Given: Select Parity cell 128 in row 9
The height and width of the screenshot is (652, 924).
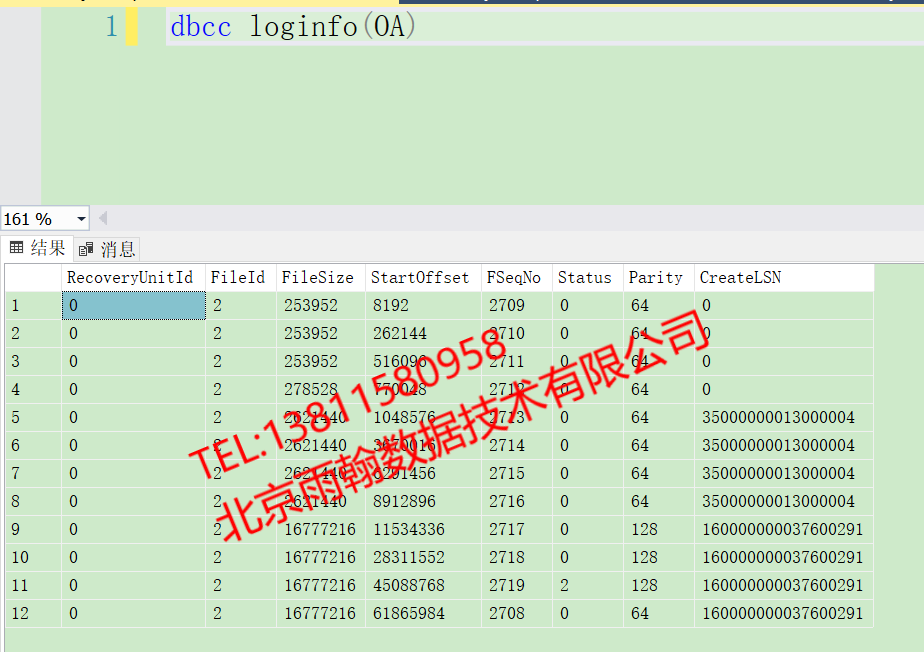Looking at the screenshot, I should click(x=658, y=529).
